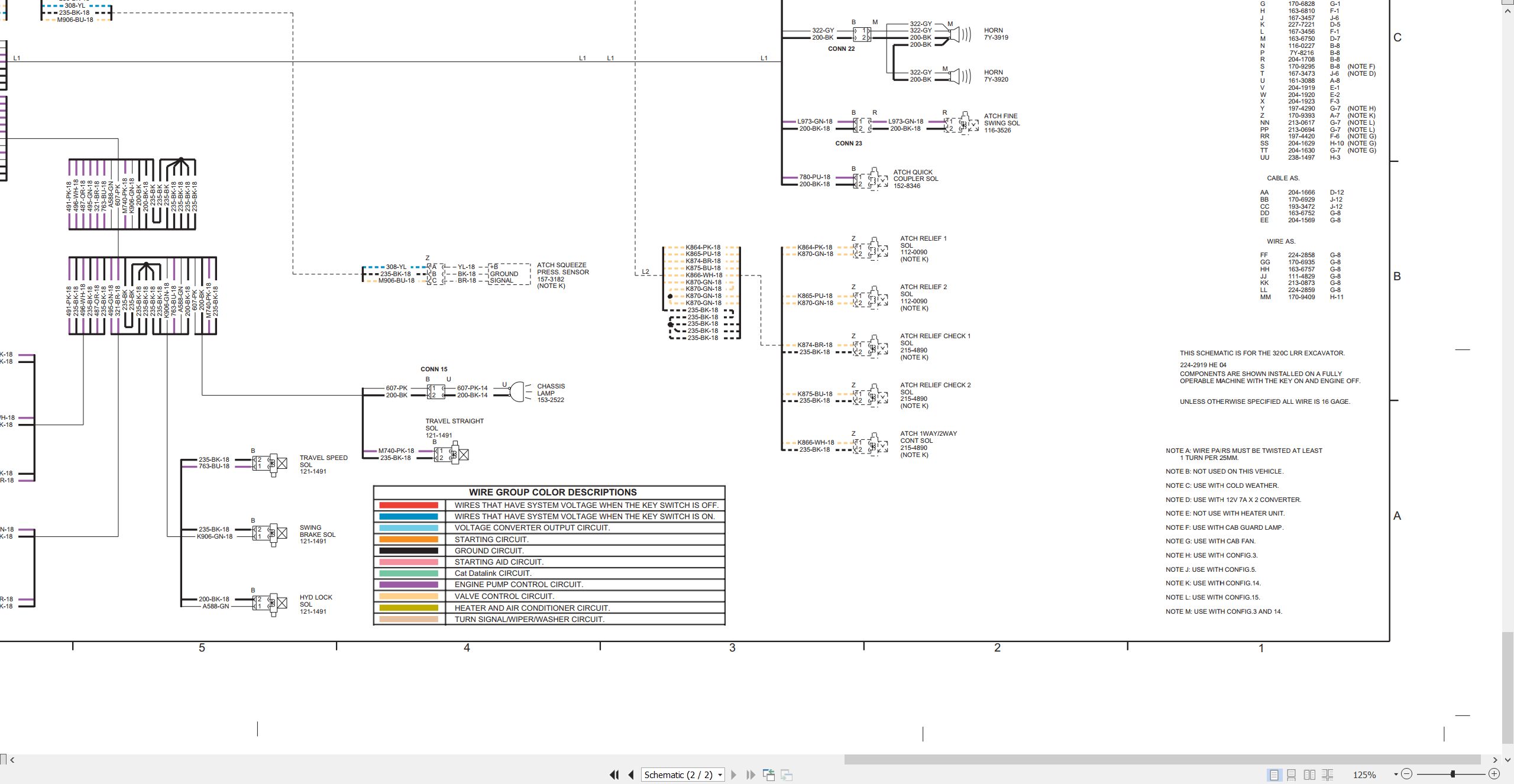Image resolution: width=1514 pixels, height=784 pixels.
Task: Click the 'TRAVEL SPEED SOL' label
Action: pyautogui.click(x=323, y=461)
